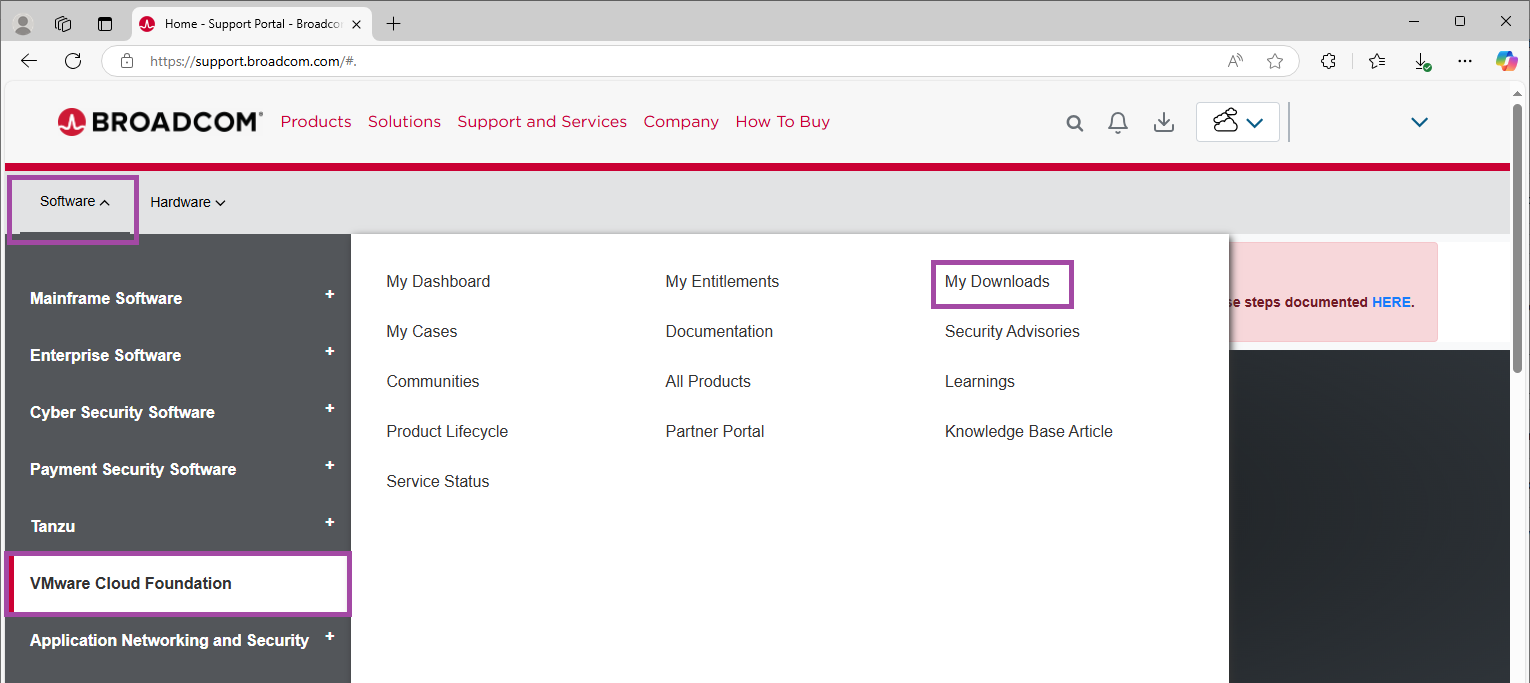Image resolution: width=1530 pixels, height=683 pixels.
Task: Go to My Entitlements
Action: coord(722,282)
